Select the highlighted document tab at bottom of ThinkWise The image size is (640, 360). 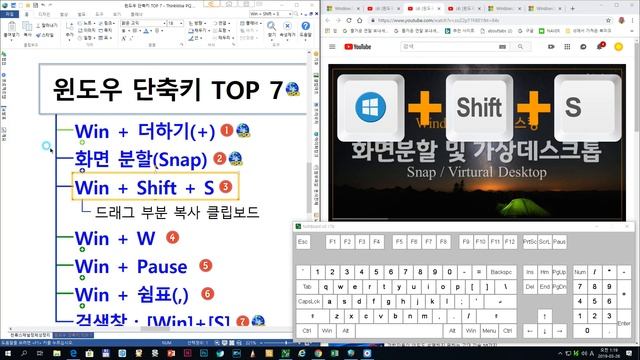[x=73, y=335]
